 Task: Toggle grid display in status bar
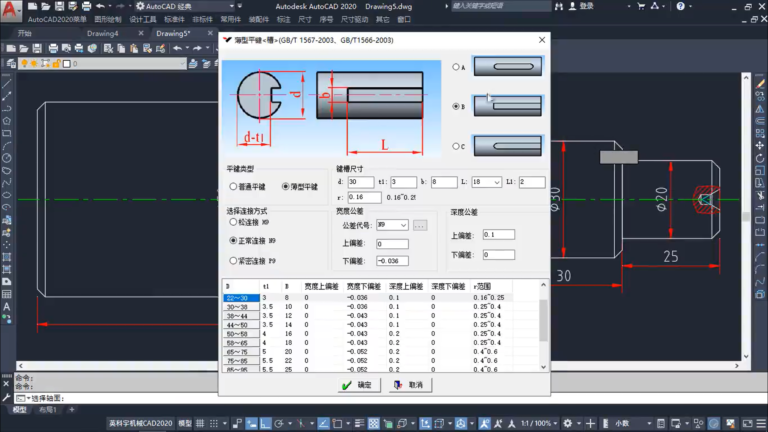pyautogui.click(x=200, y=423)
